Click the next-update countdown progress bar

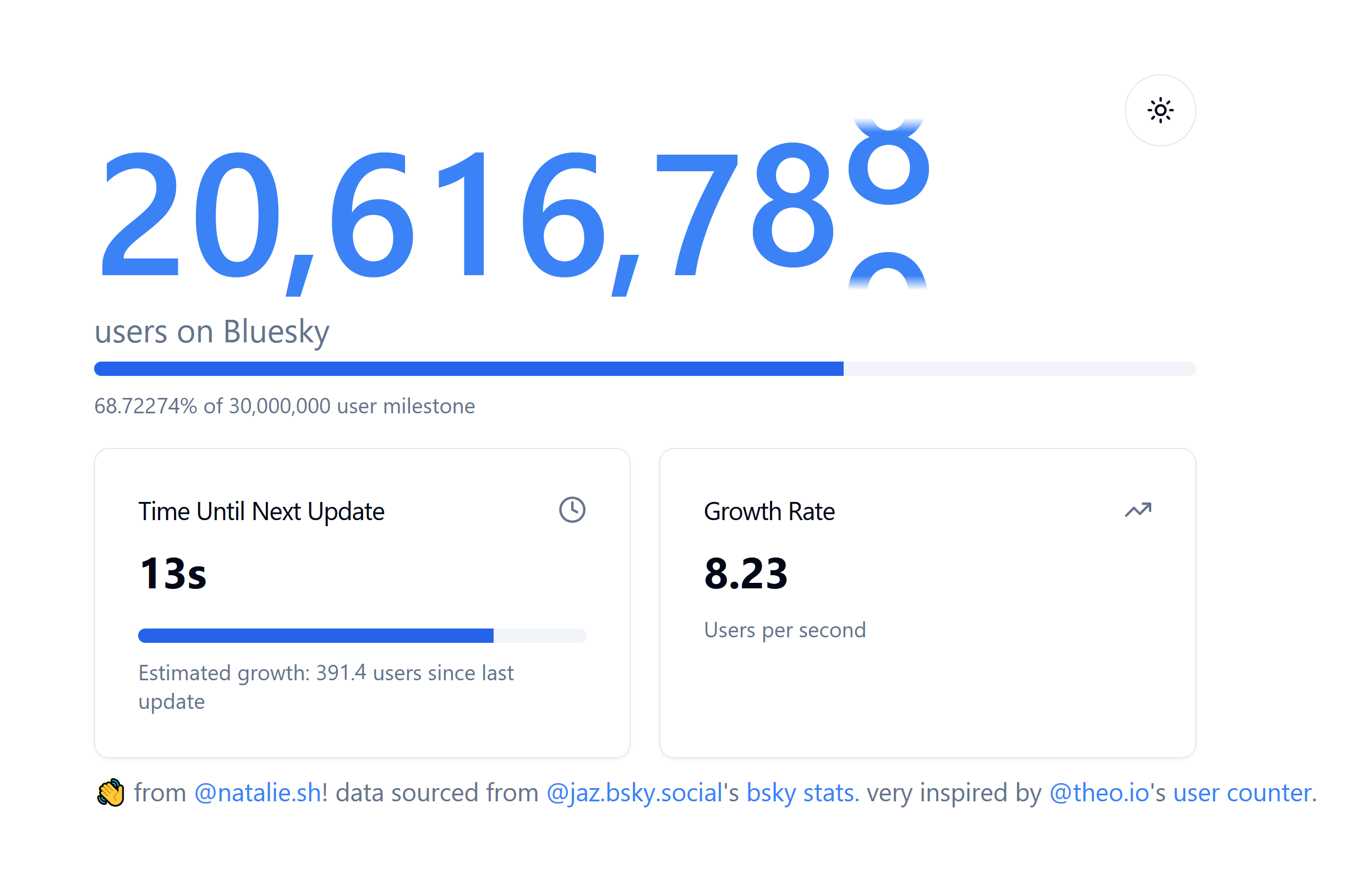tap(362, 635)
